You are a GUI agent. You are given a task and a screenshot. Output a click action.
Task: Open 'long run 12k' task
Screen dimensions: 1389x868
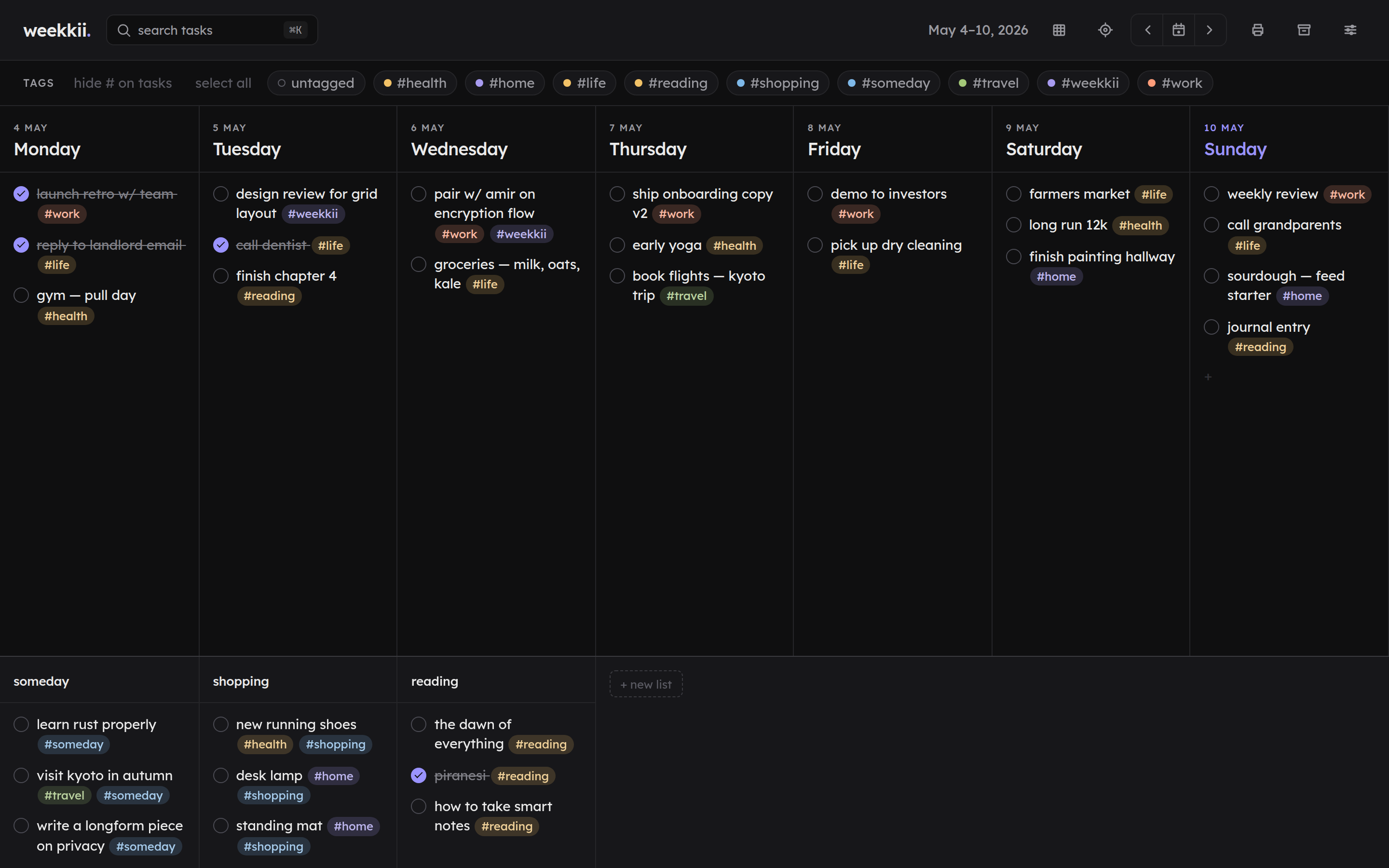[x=1068, y=225]
